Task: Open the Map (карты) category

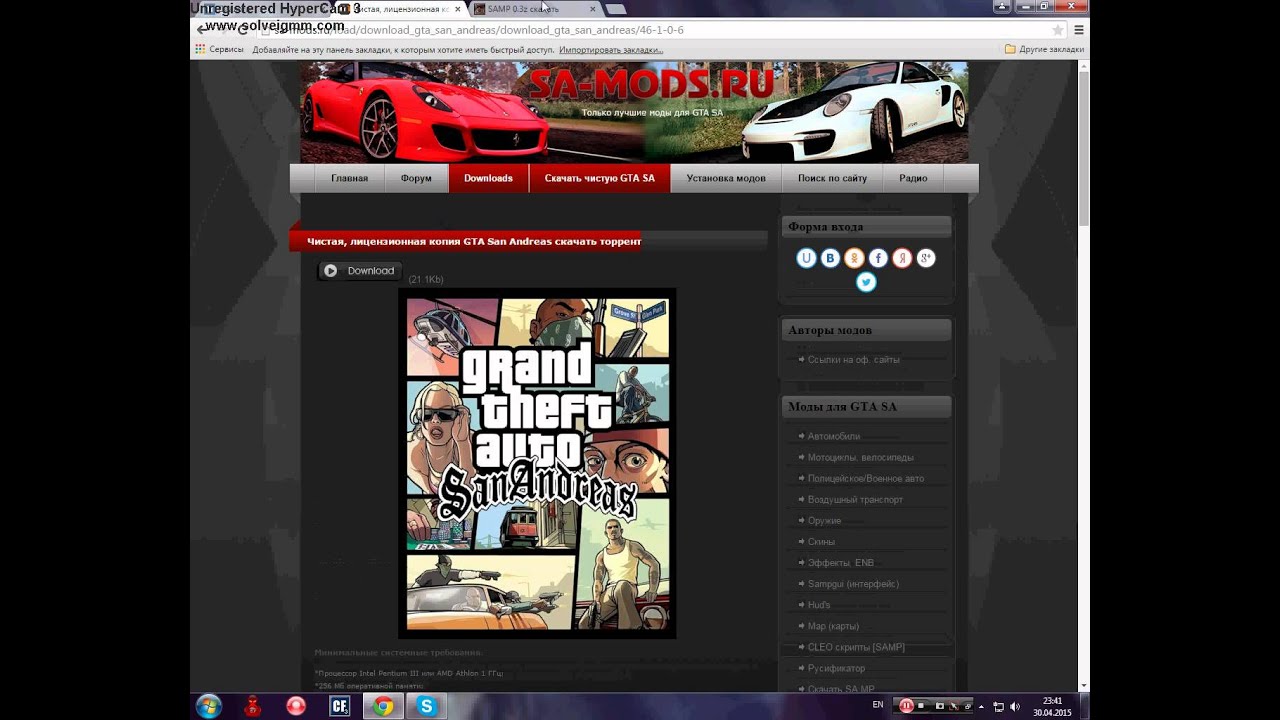Action: [x=833, y=626]
